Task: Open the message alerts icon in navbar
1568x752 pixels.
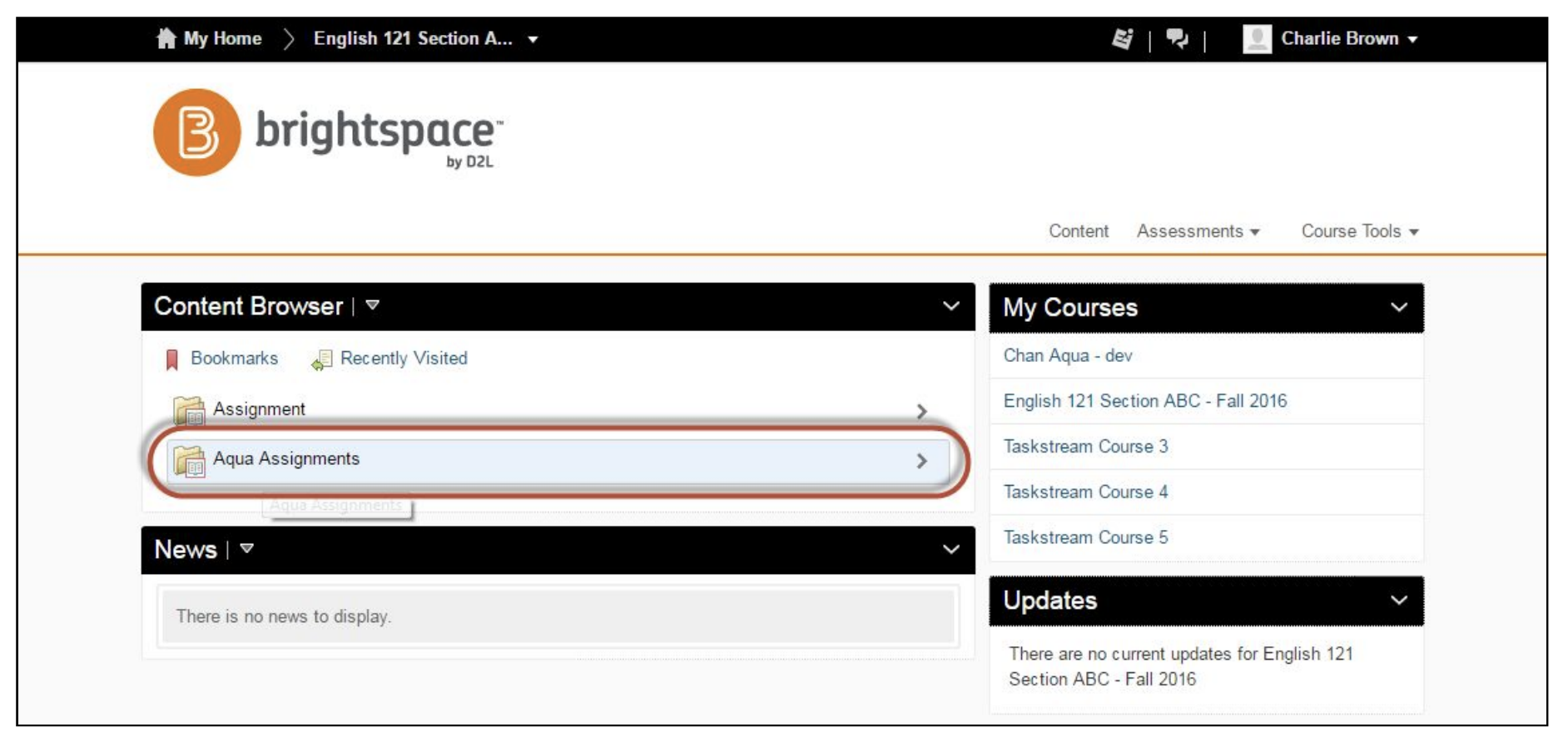Action: 1123,38
